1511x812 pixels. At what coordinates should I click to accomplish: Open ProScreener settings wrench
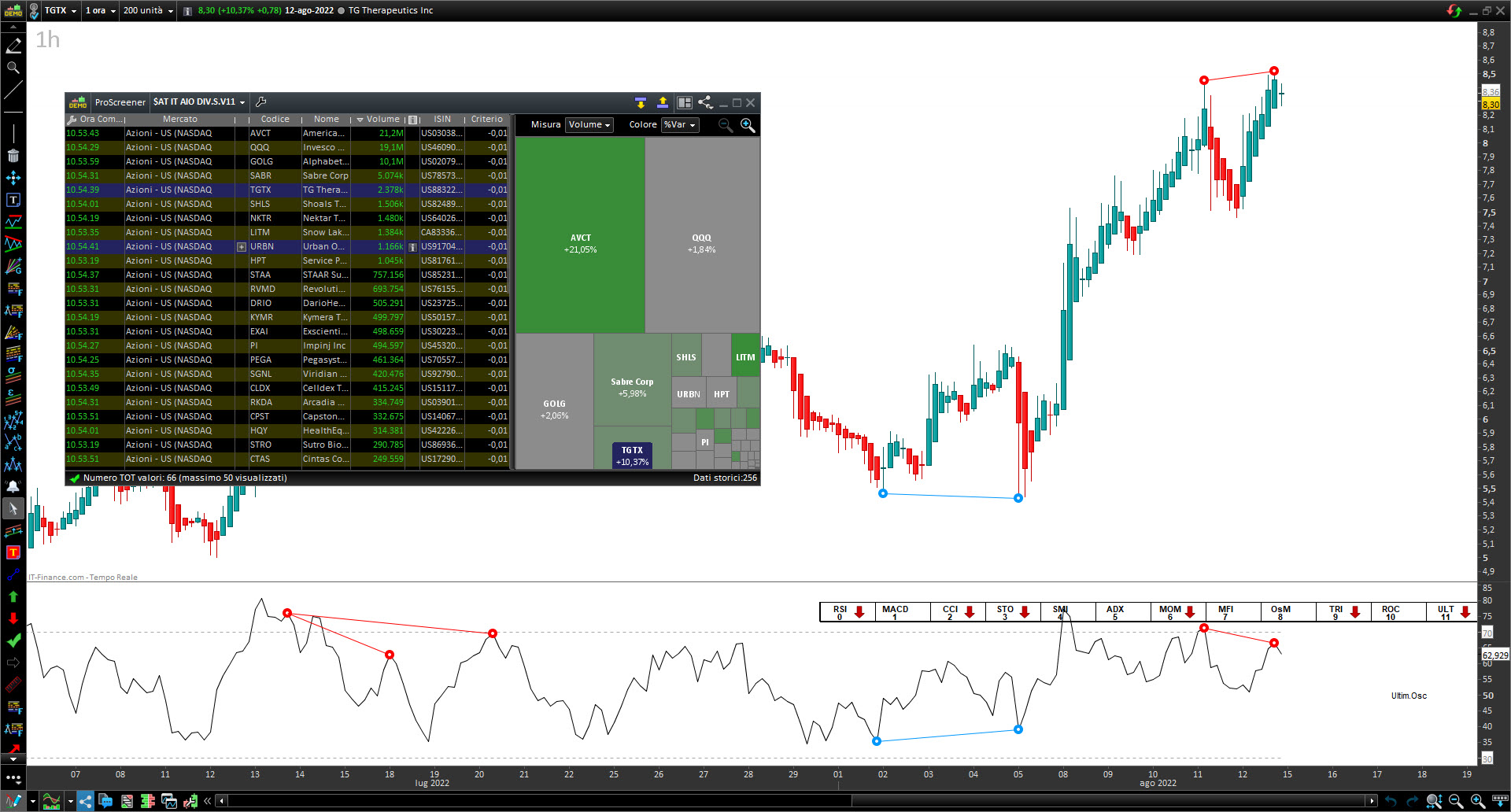click(x=261, y=101)
